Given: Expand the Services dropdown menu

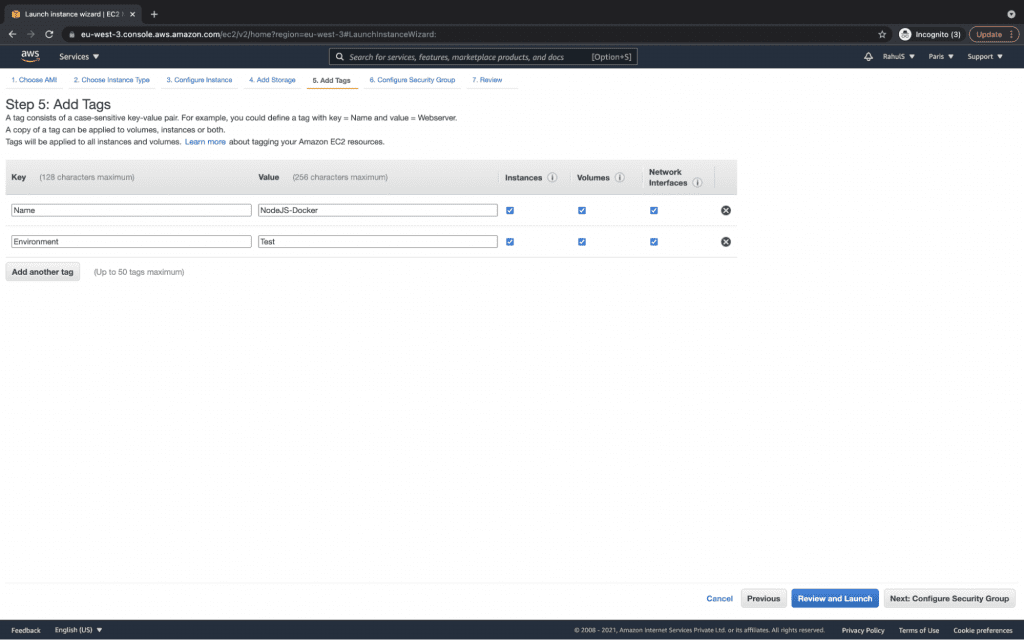Looking at the screenshot, I should tap(79, 57).
